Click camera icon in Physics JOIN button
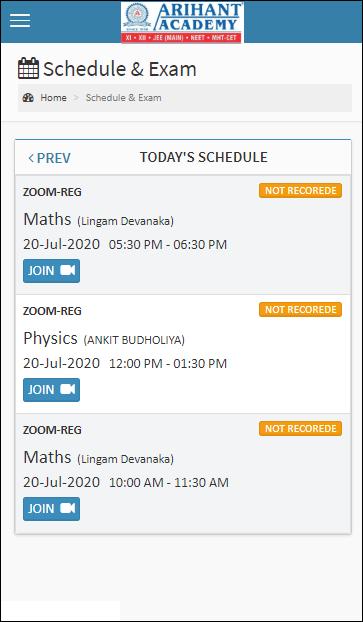The height and width of the screenshot is (622, 363). tap(67, 390)
